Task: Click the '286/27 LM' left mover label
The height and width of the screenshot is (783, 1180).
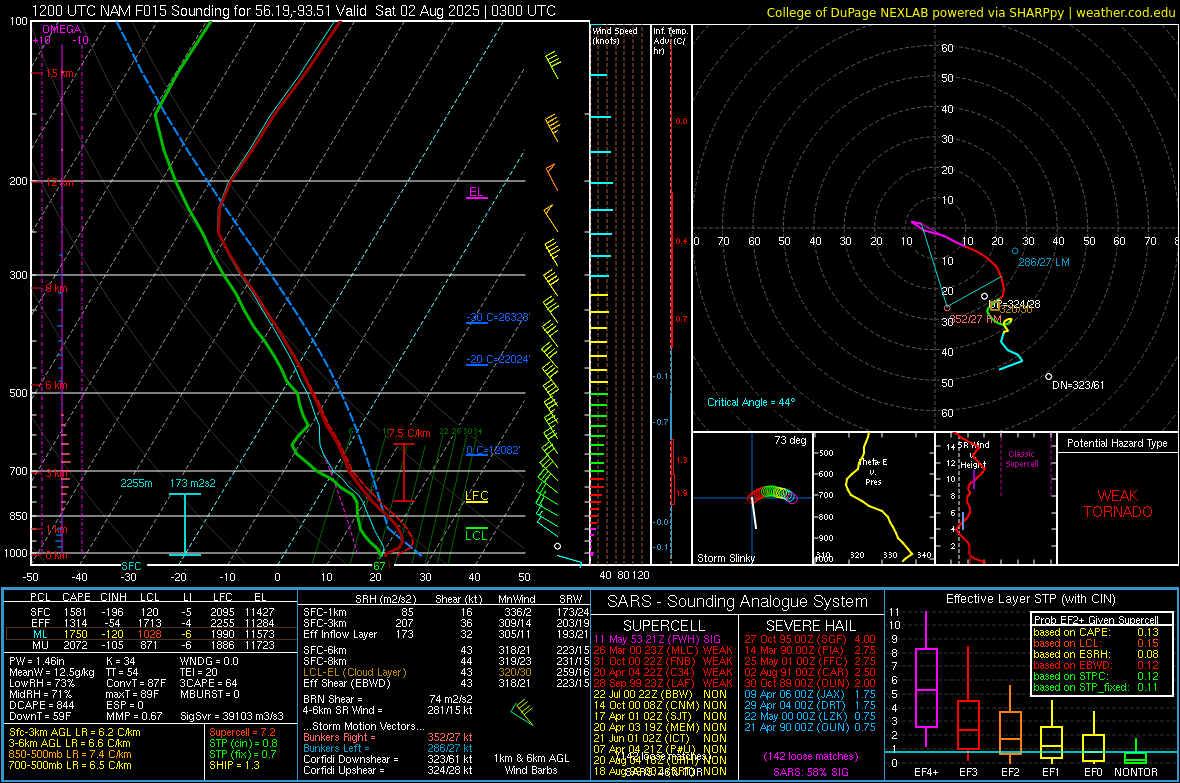Action: [1044, 262]
